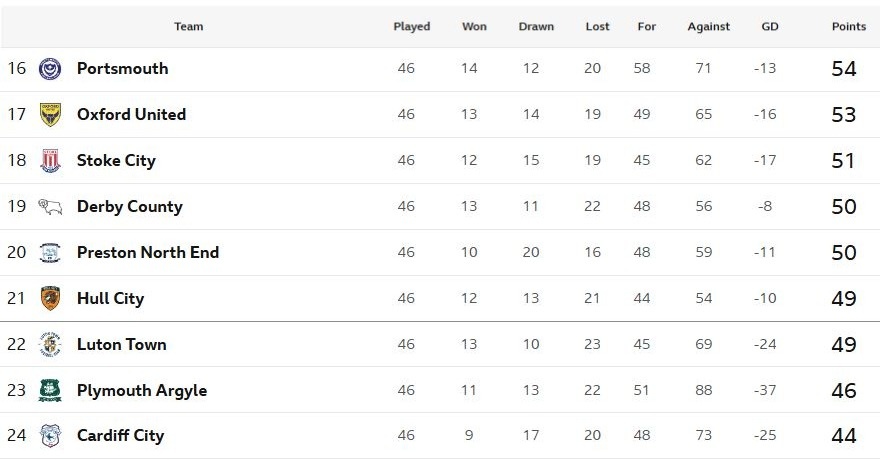
Task: Click the GD column header
Action: coord(767,27)
